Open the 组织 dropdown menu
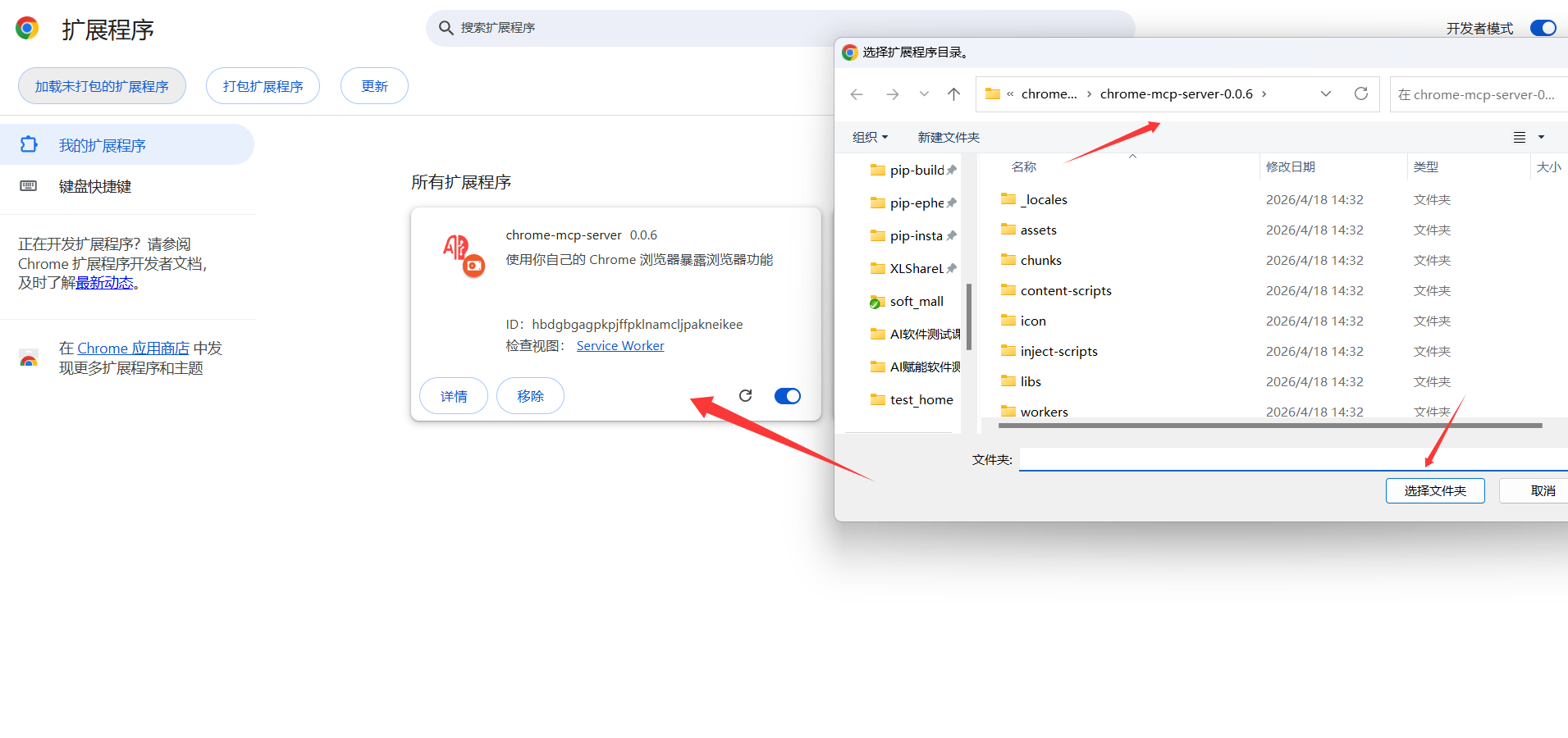 (870, 137)
